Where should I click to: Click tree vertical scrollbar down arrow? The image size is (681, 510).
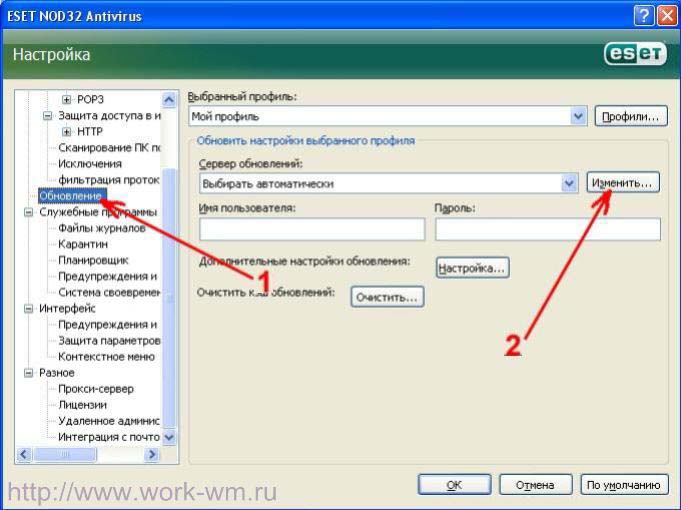point(169,437)
